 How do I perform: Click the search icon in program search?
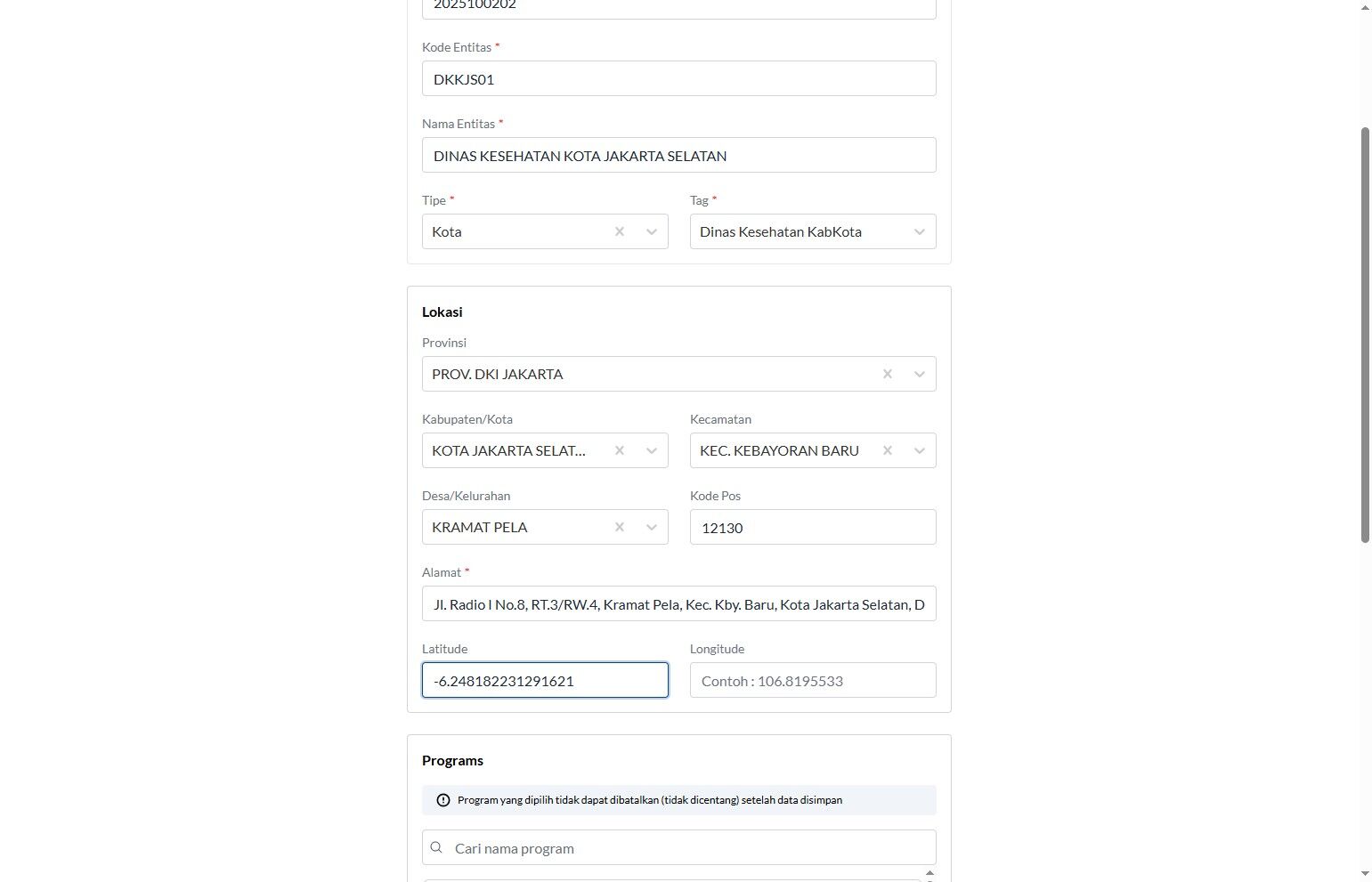436,847
